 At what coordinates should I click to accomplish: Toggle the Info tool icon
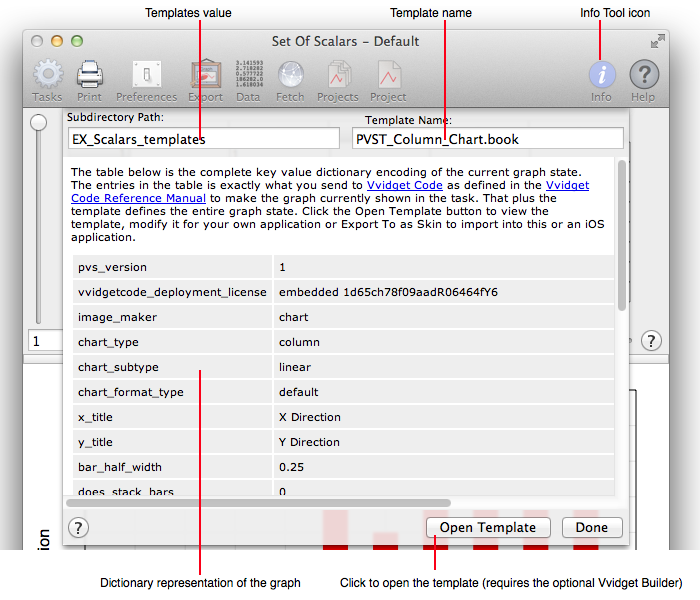602,75
